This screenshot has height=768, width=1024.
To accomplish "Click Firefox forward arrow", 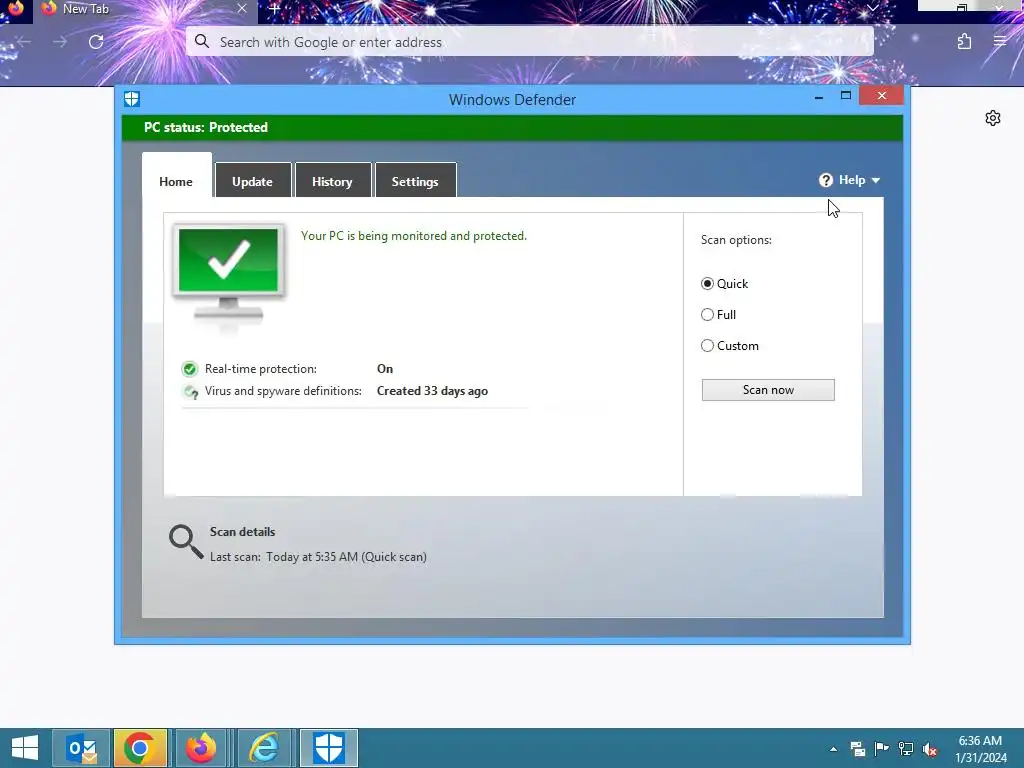I will (x=60, y=42).
